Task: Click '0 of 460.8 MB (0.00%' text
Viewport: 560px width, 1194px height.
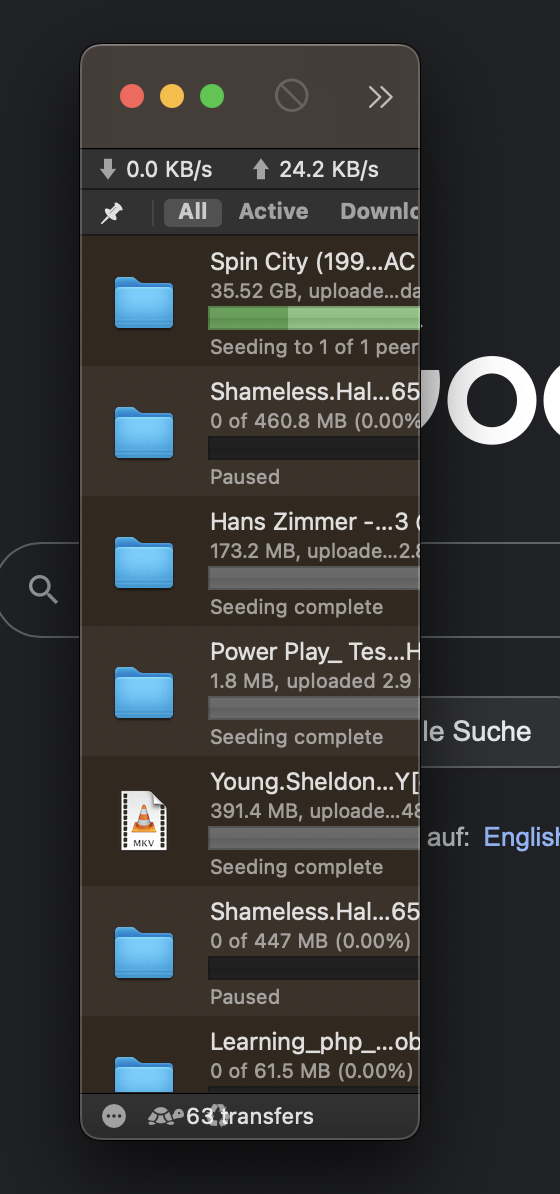Action: [x=314, y=420]
